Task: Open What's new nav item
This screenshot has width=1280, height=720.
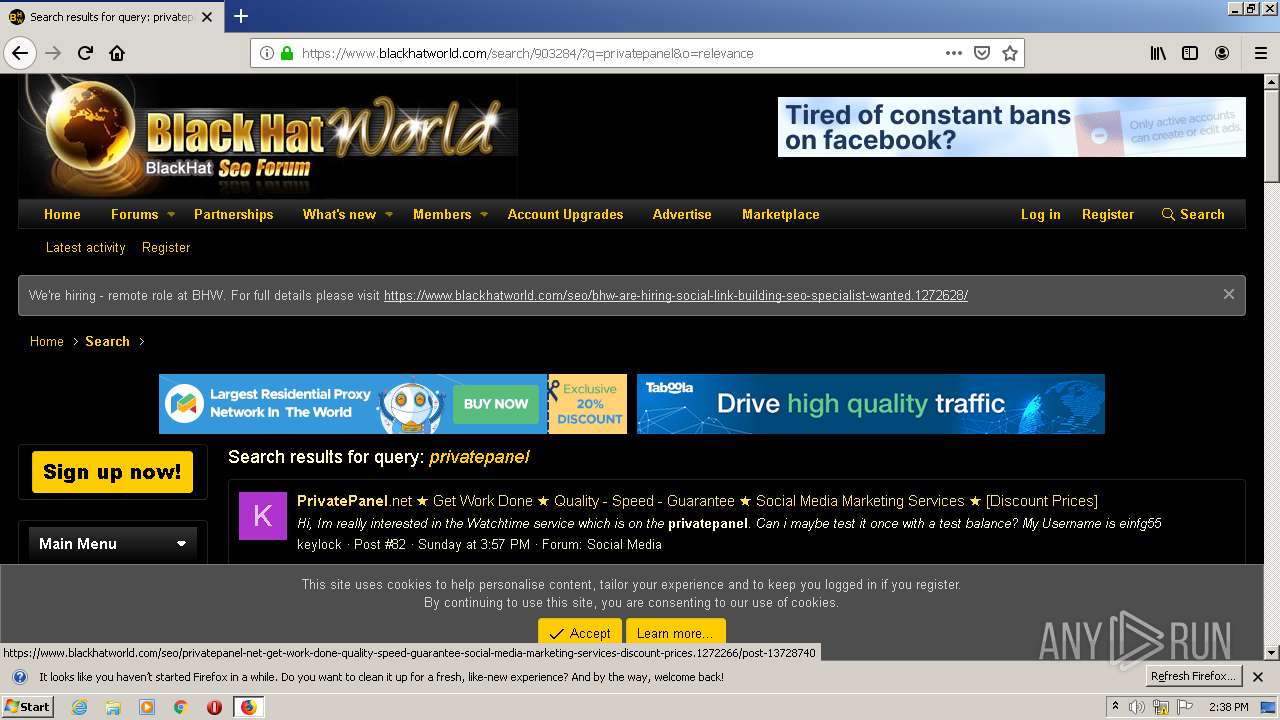Action: coord(339,214)
